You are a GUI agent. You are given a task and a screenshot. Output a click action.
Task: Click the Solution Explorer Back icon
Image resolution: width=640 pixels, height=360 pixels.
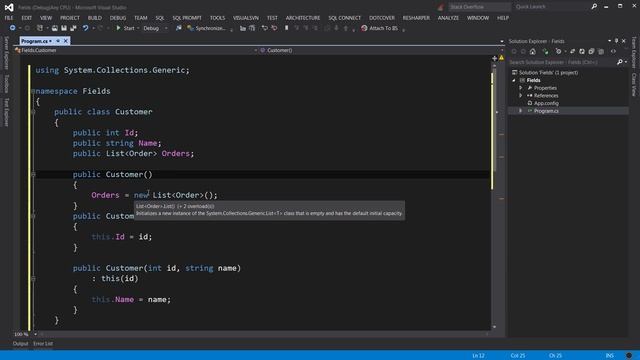514,51
